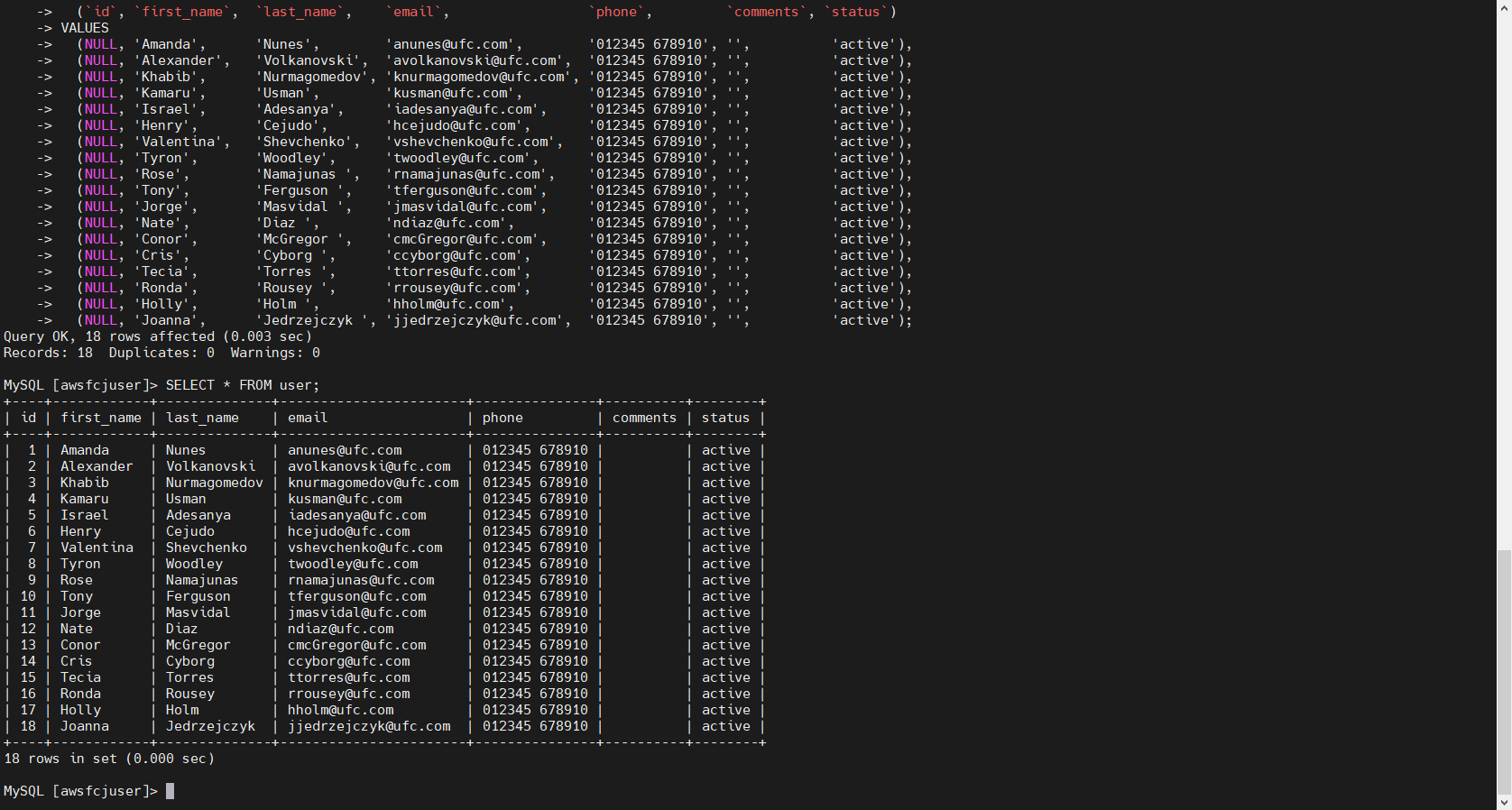Click the 18 rows in set line
The height and width of the screenshot is (810, 1512).
pyautogui.click(x=109, y=759)
